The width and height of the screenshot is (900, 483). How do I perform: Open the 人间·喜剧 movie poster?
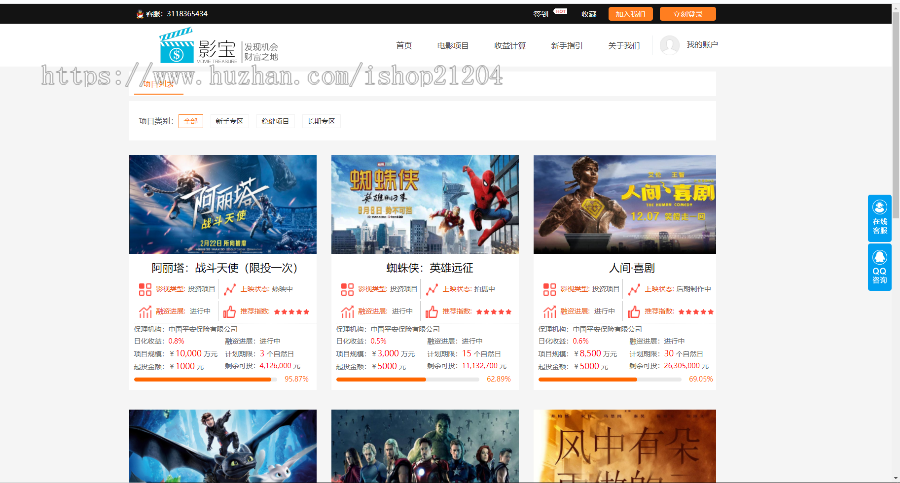624,204
